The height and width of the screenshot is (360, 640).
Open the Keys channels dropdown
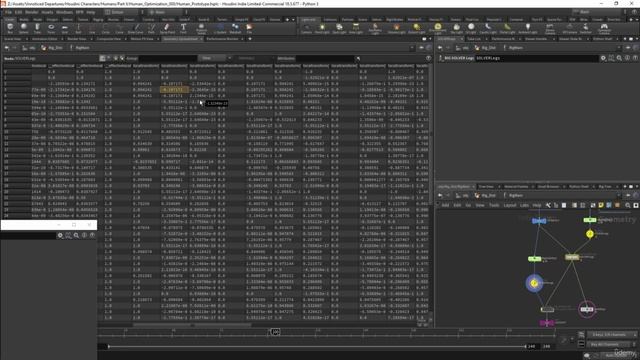click(611, 334)
